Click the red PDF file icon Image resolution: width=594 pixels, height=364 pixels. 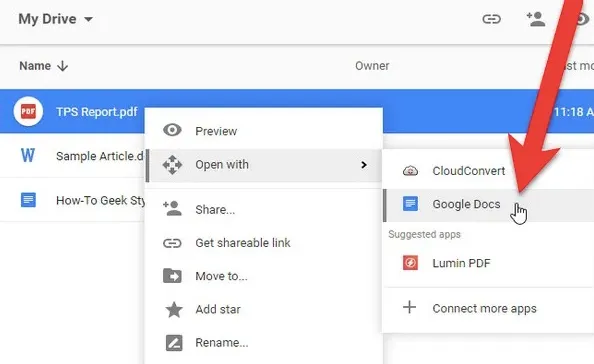click(x=28, y=111)
